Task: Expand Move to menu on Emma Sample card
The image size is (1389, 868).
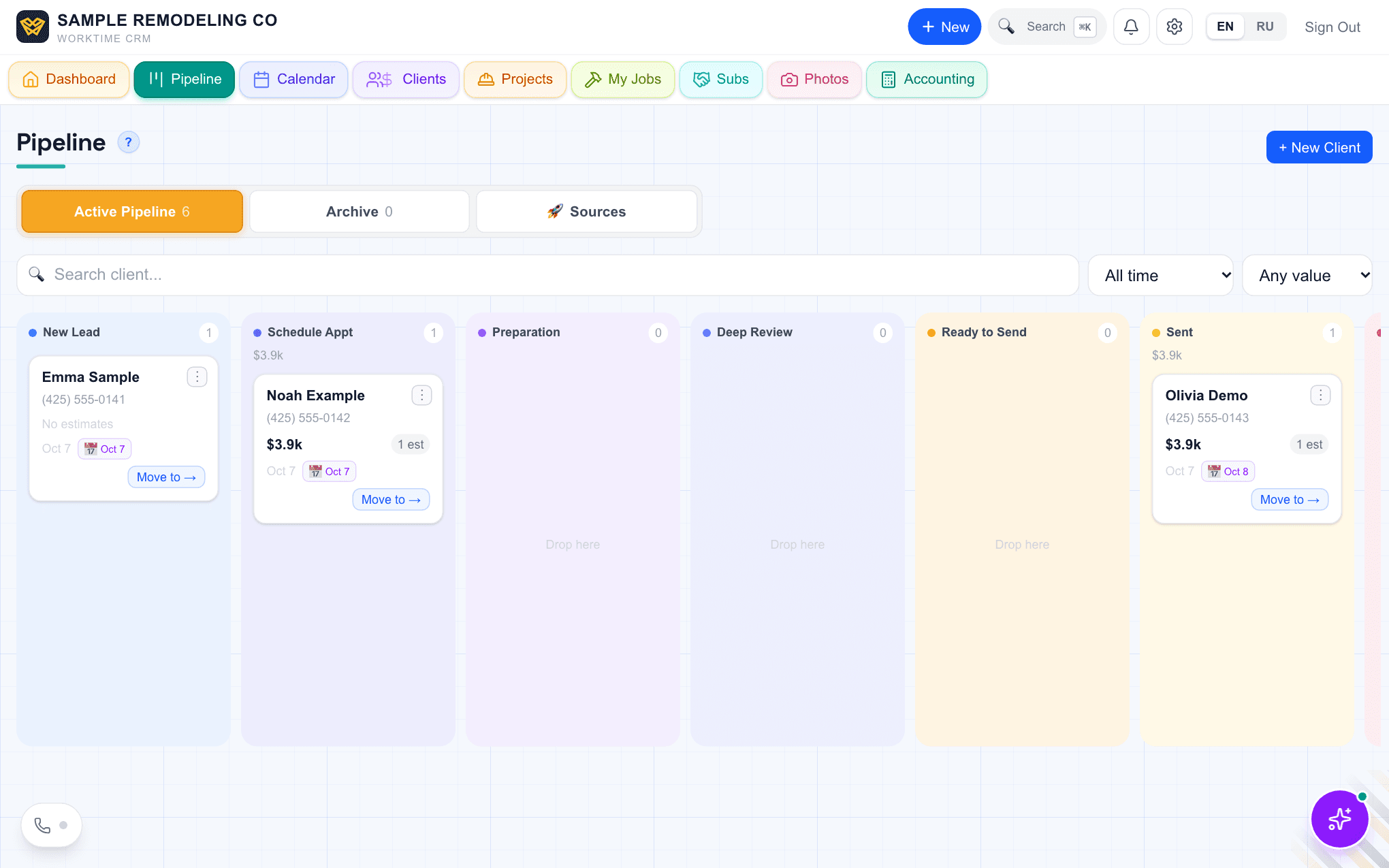Action: point(166,477)
